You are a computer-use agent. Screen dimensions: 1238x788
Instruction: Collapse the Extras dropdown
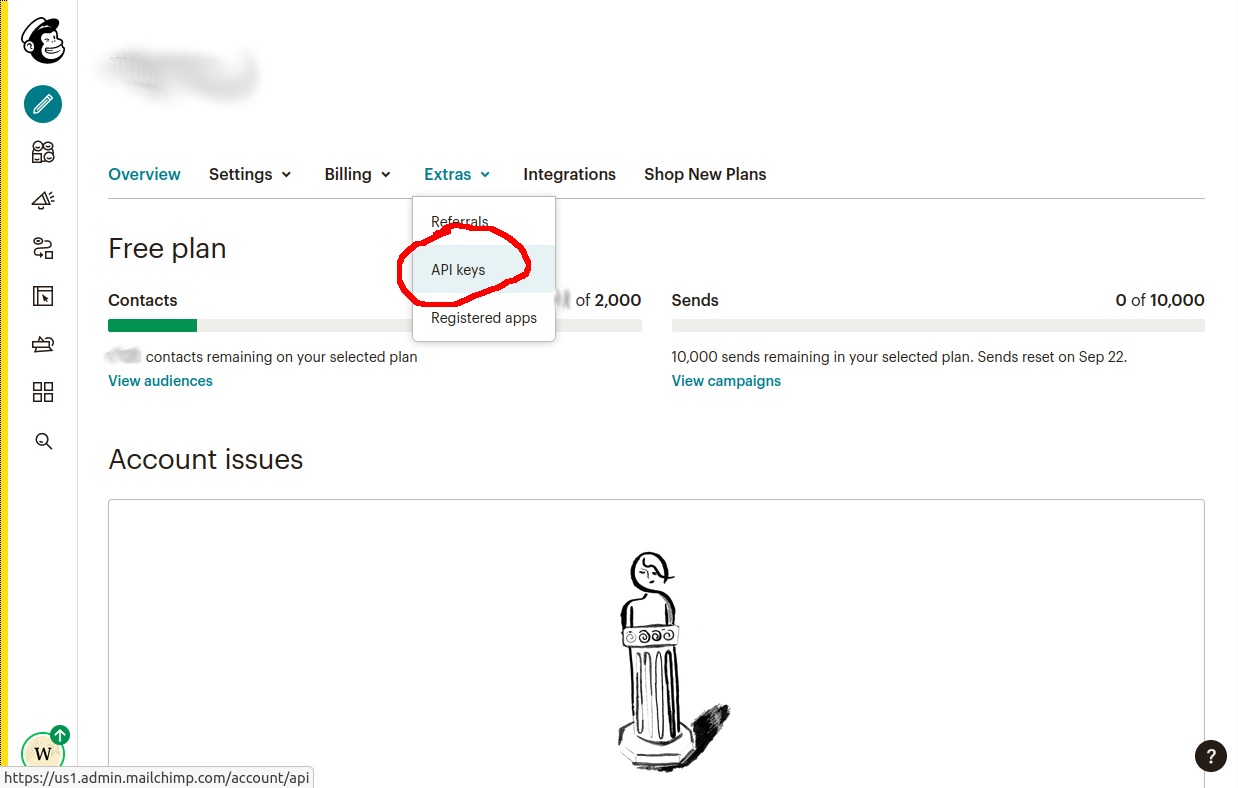(x=457, y=174)
